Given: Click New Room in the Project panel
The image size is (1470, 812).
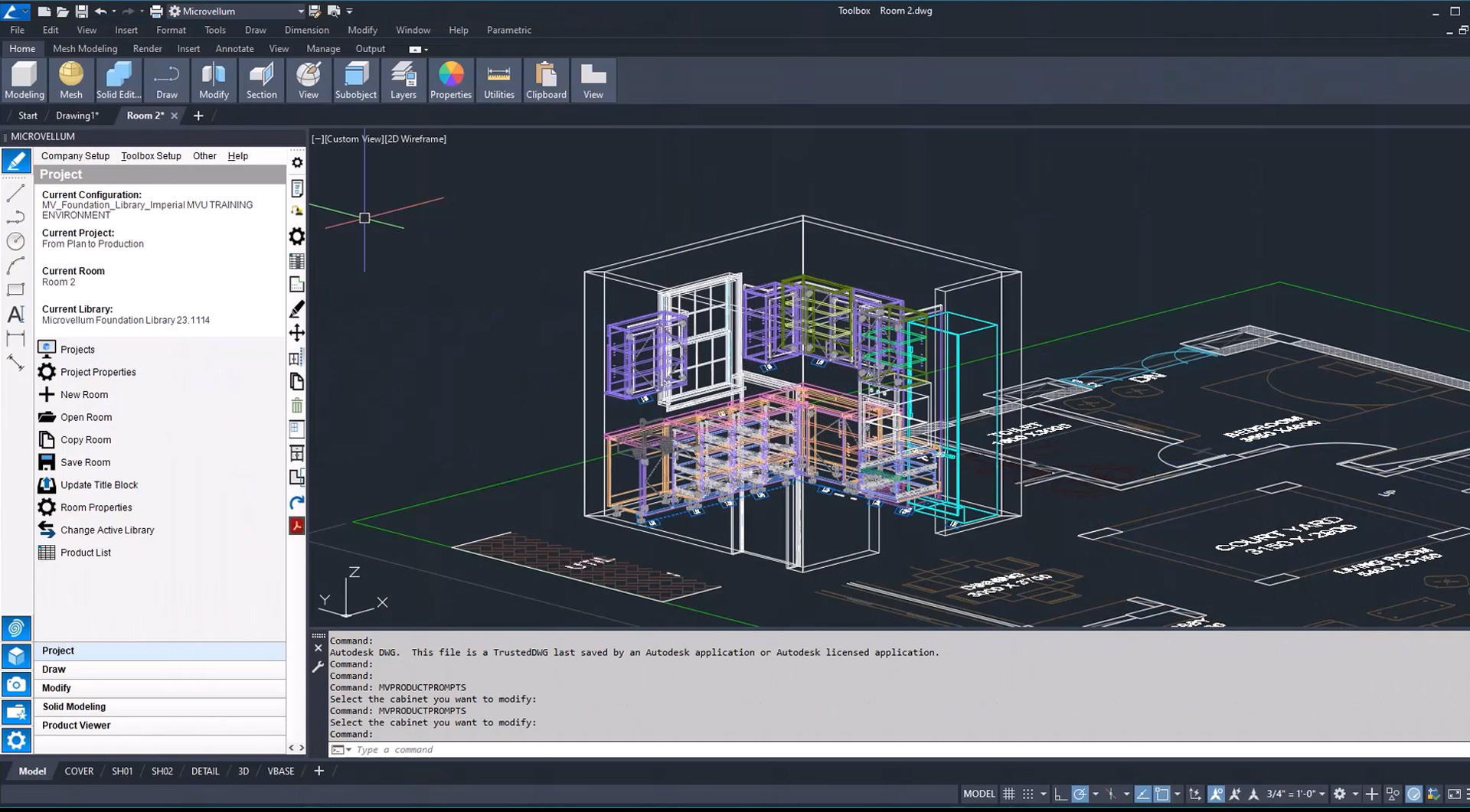Looking at the screenshot, I should pyautogui.click(x=84, y=395).
